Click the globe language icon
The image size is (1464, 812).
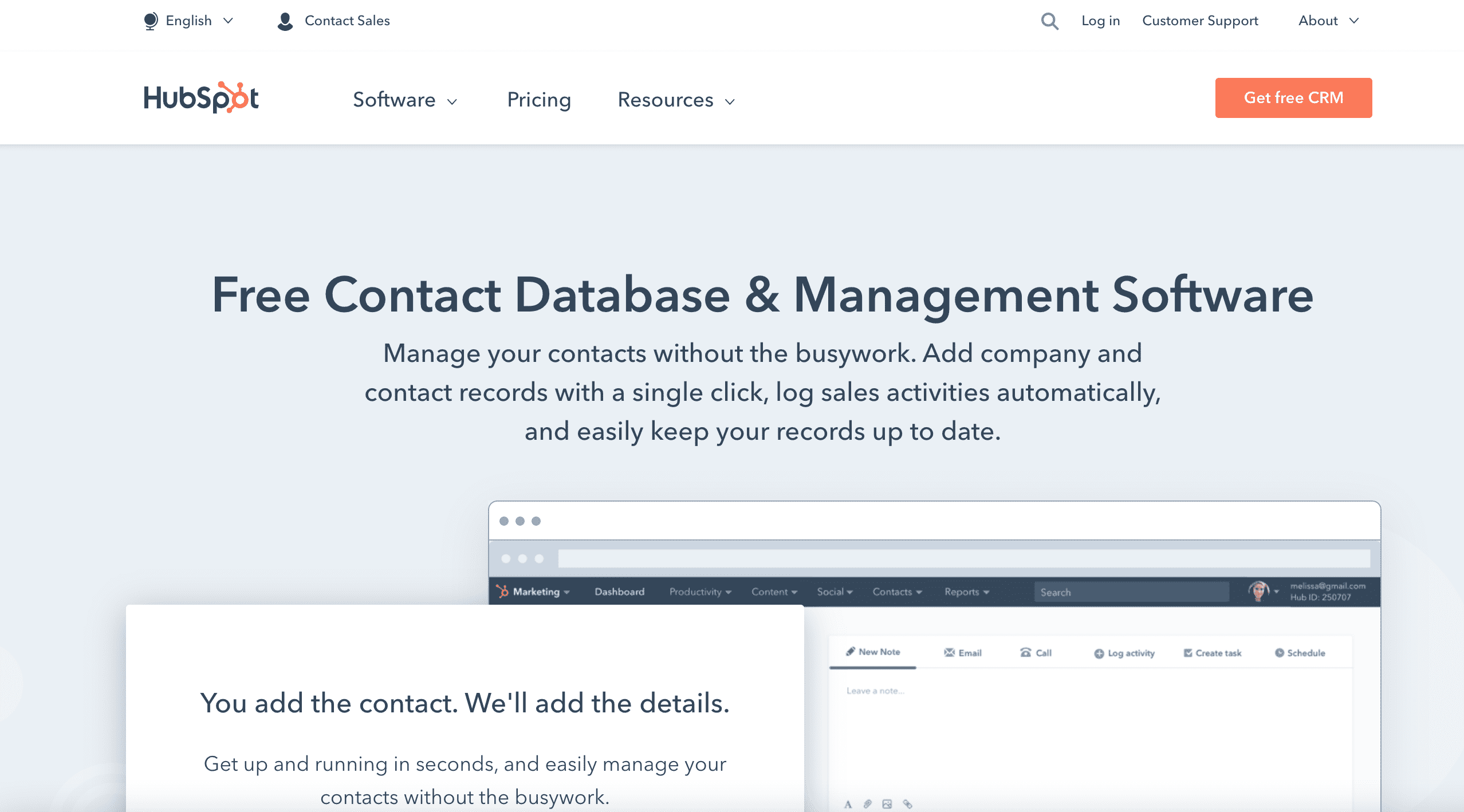(151, 21)
